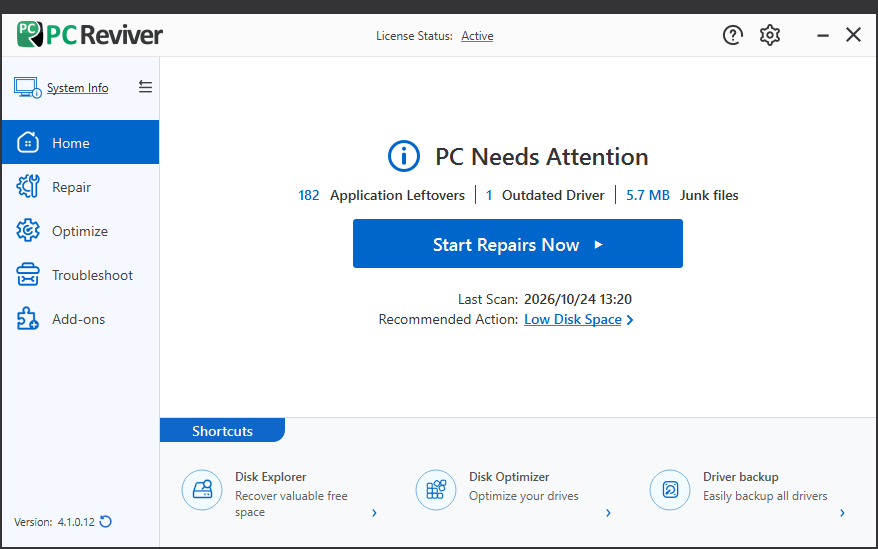Open the help question mark icon
Screen dimensions: 878x549
point(732,35)
